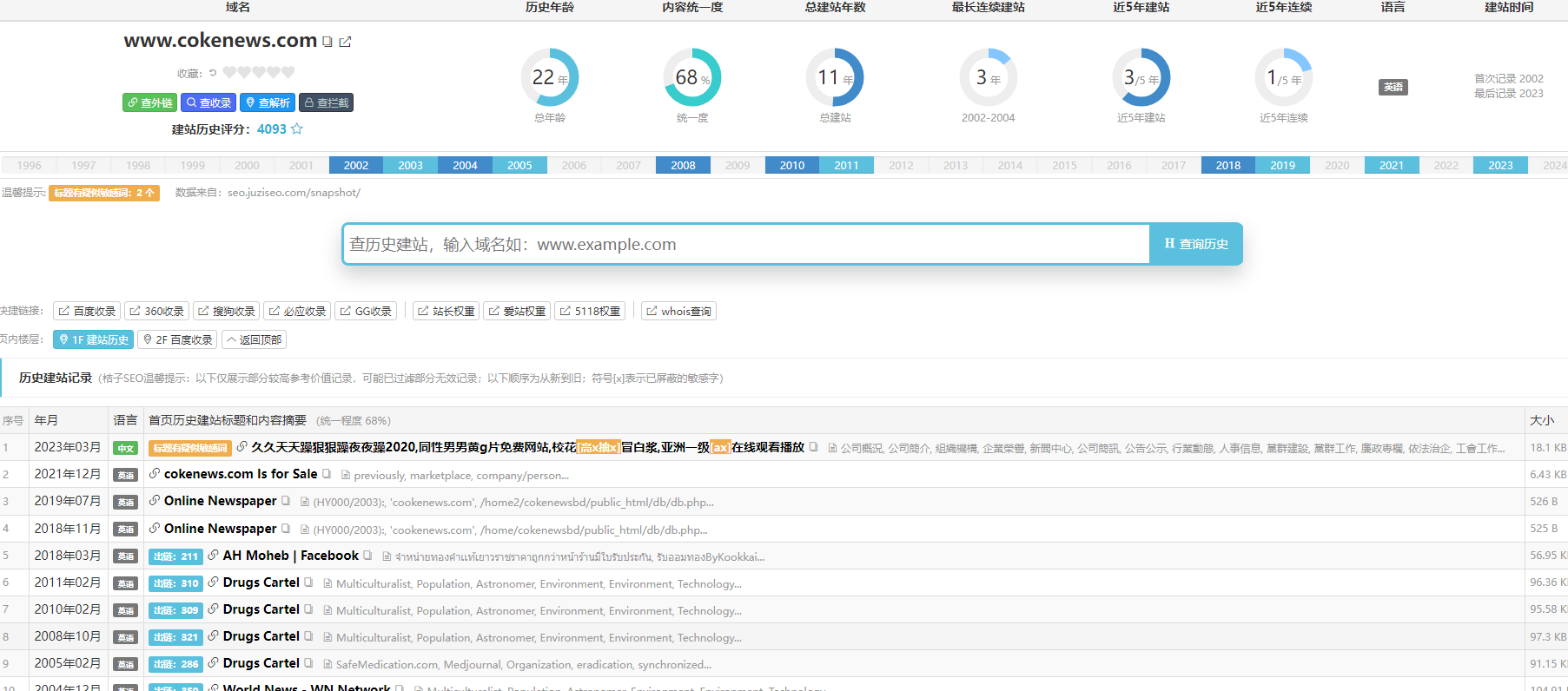Click the 出链: 286 badge

click(175, 664)
